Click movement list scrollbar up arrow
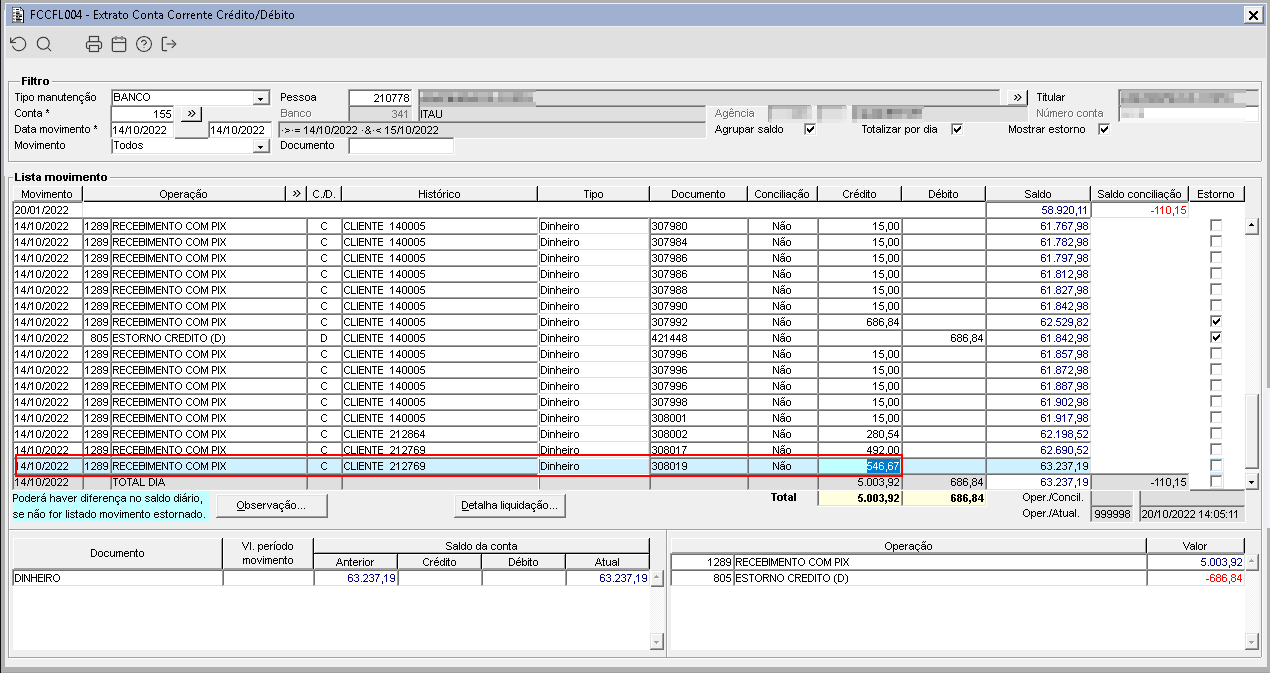The width and height of the screenshot is (1270, 673). pos(1251,226)
